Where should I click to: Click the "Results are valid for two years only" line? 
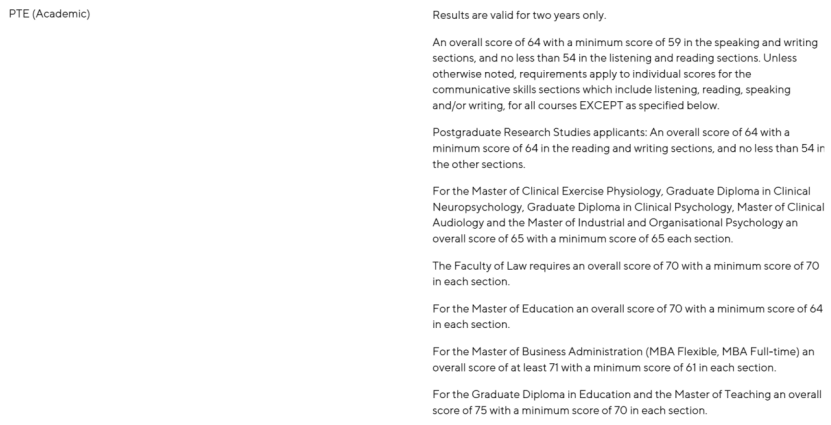[x=519, y=15]
